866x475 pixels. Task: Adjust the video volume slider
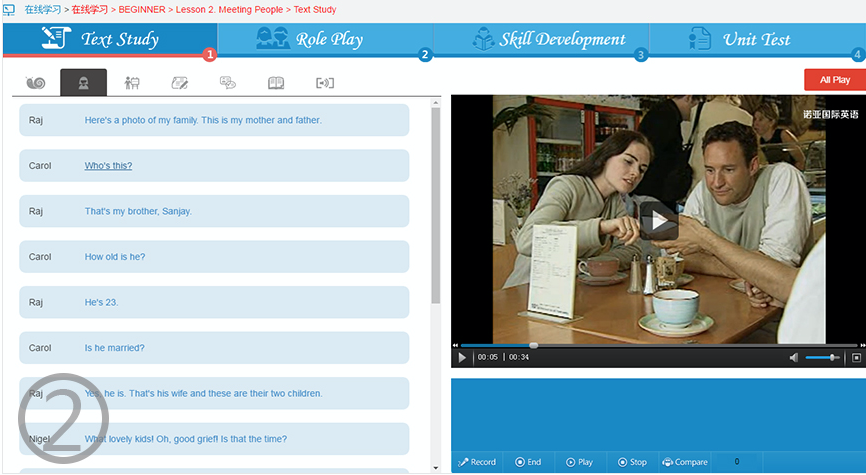[x=822, y=357]
